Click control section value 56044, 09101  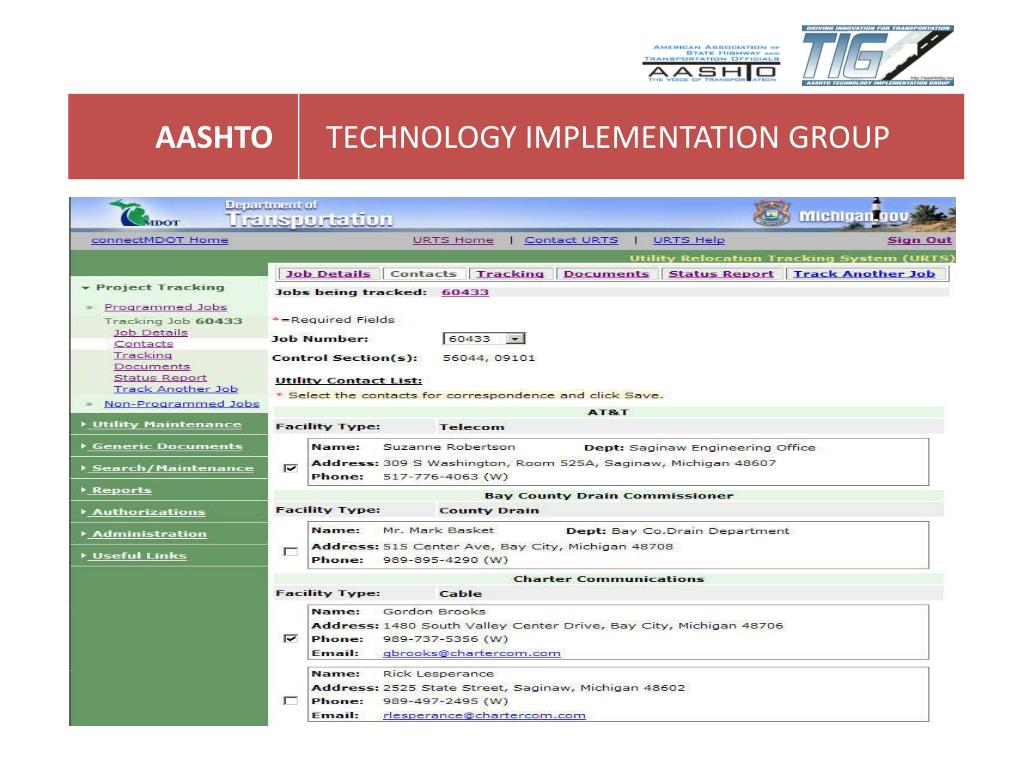(x=488, y=358)
